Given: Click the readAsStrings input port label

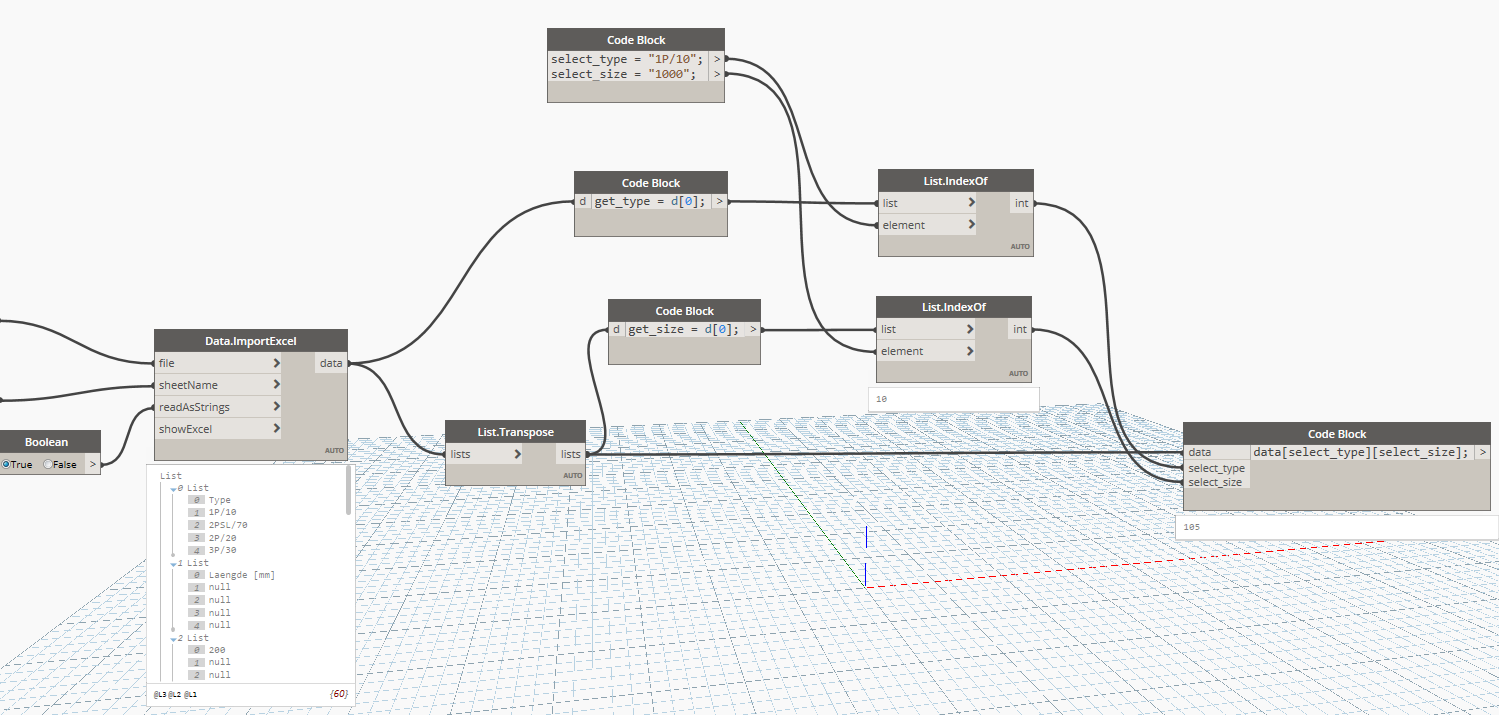Looking at the screenshot, I should click(194, 407).
